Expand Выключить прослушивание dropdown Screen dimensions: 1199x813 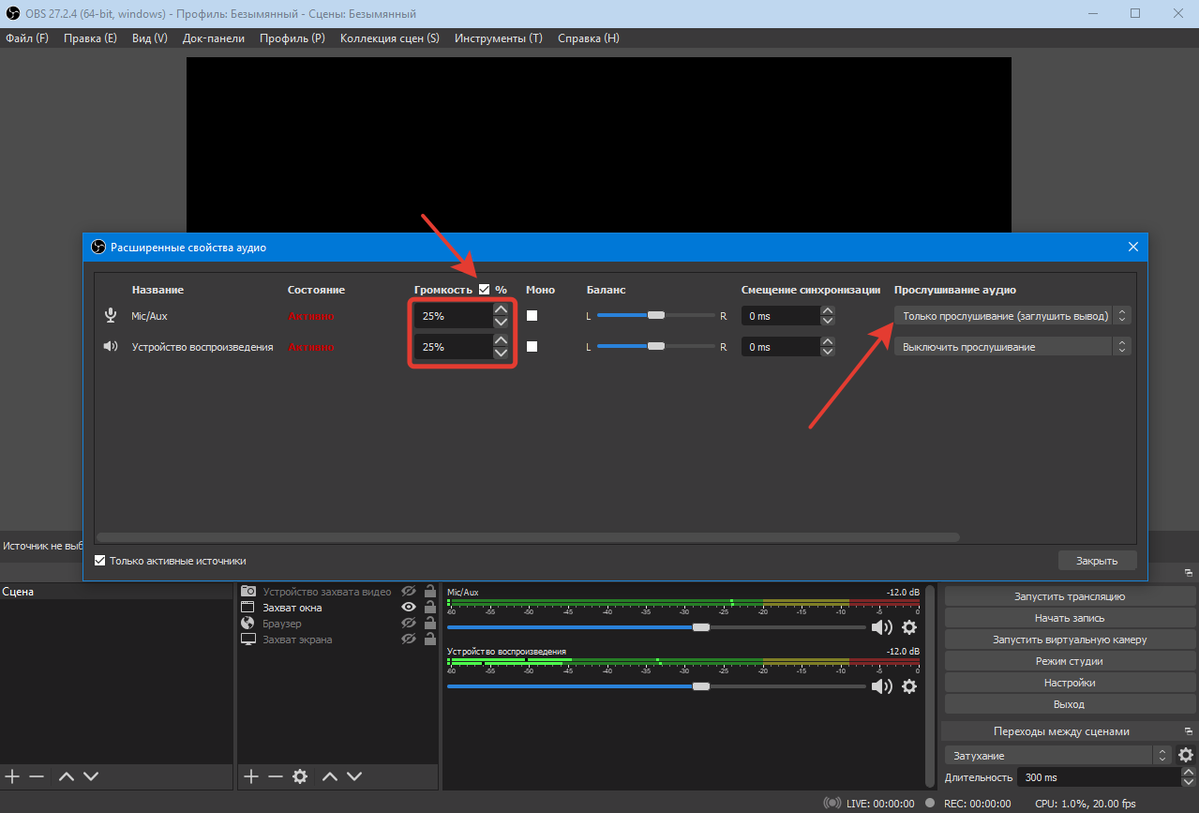click(x=1012, y=347)
